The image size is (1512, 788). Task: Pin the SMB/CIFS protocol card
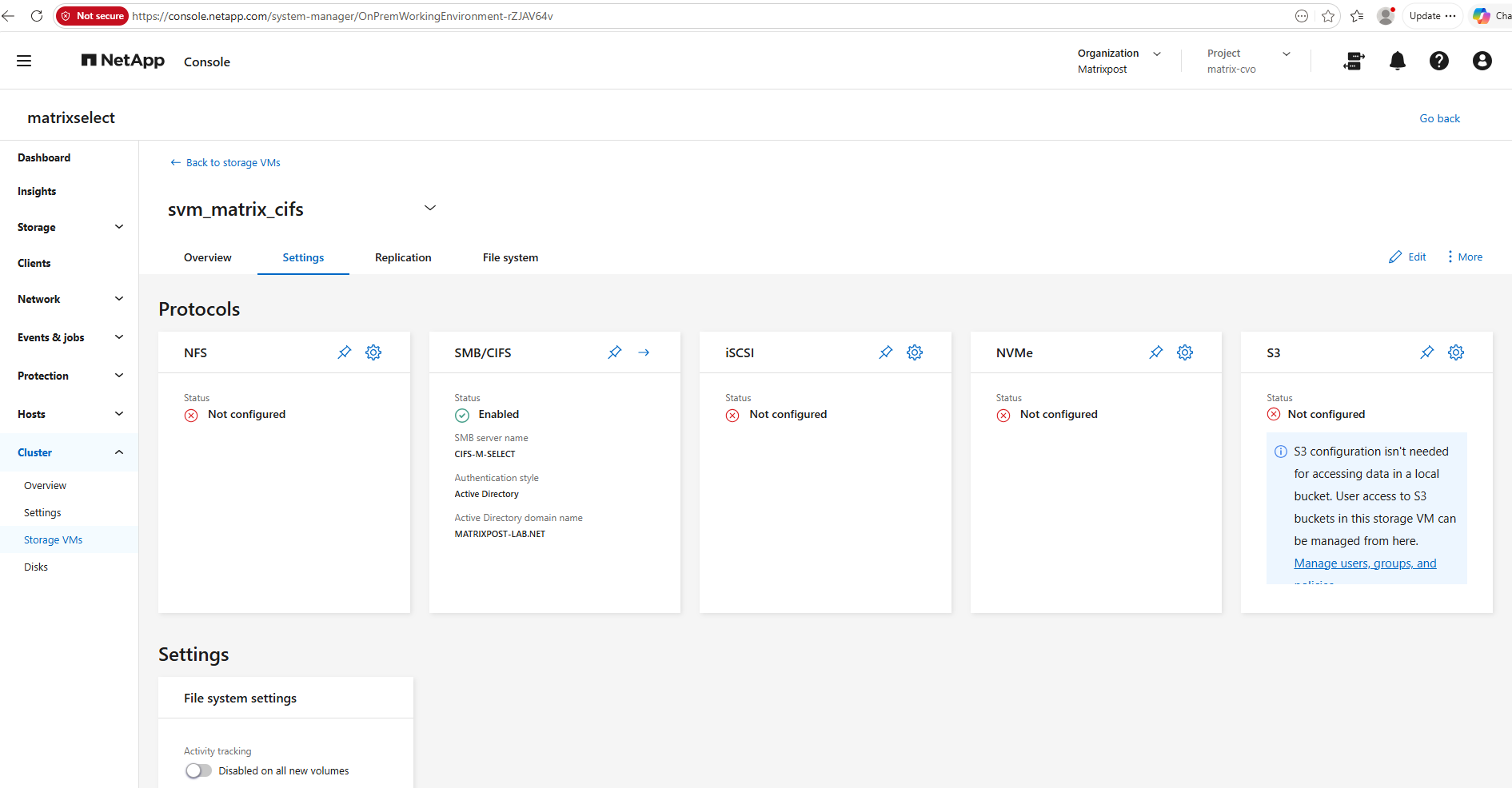(615, 352)
